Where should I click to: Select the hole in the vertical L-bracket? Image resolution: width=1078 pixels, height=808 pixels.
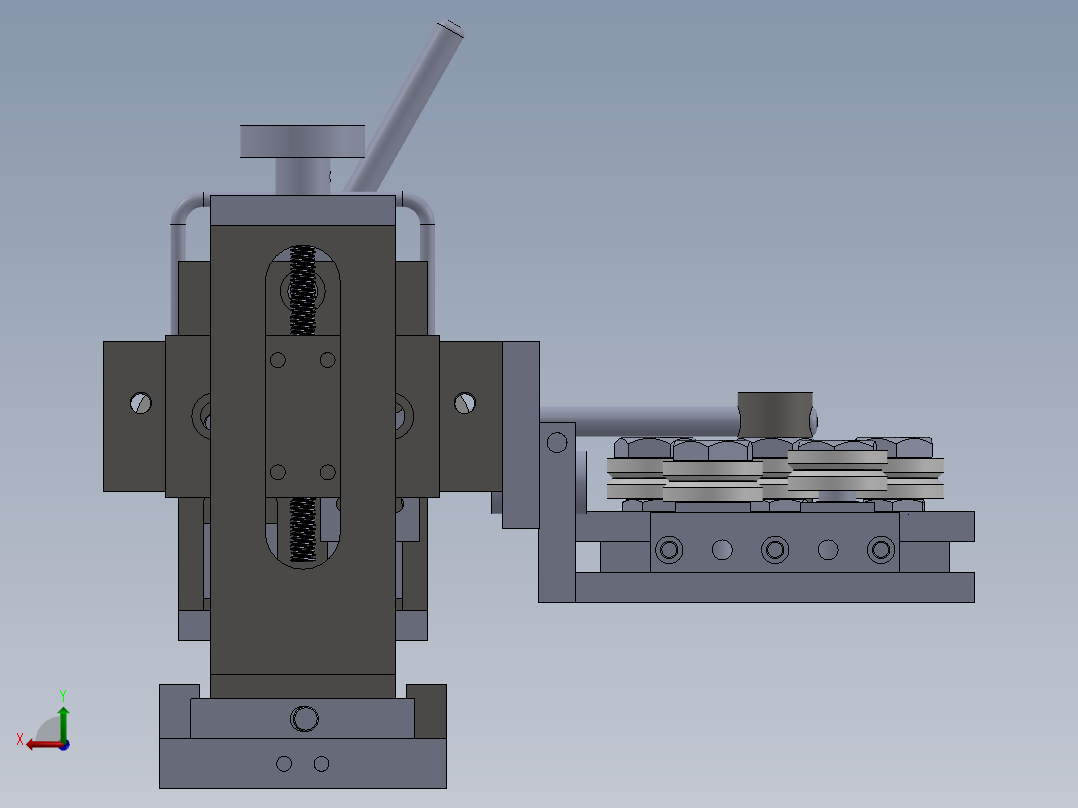tap(557, 442)
